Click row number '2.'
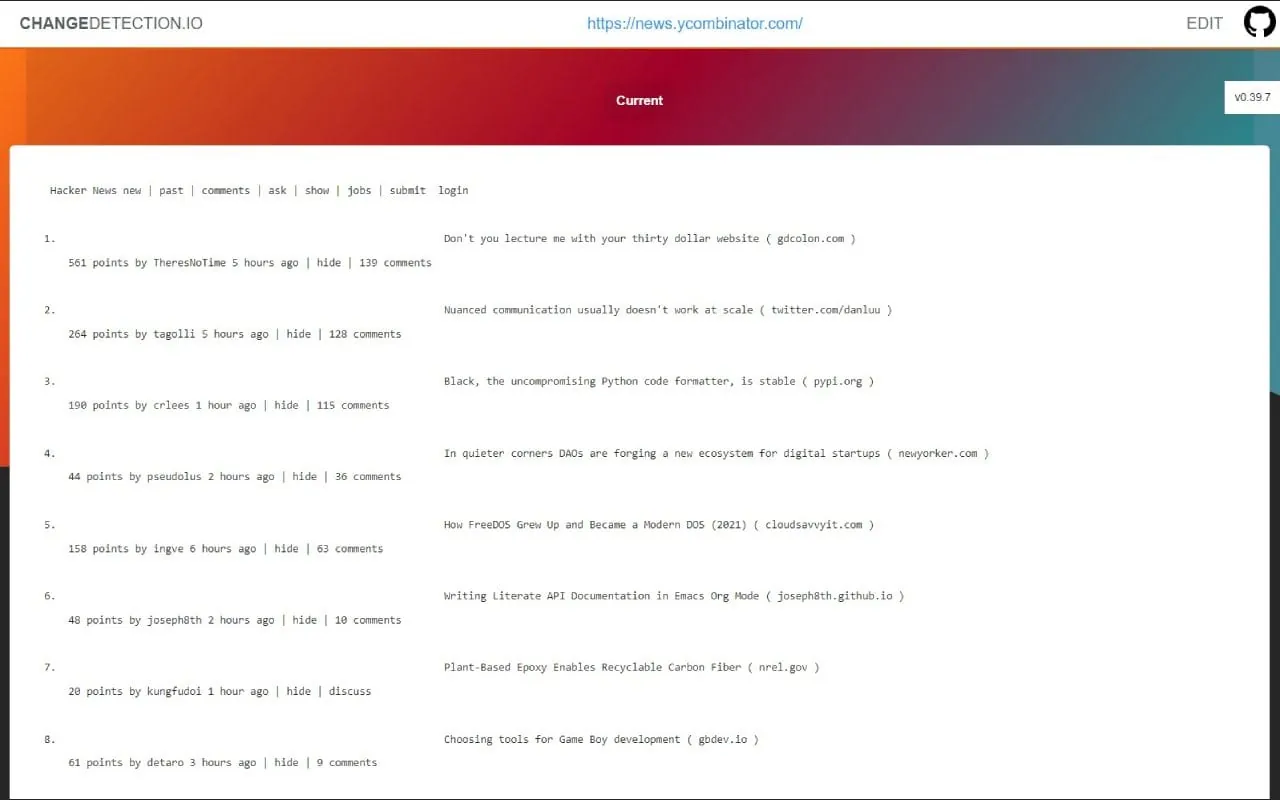 click(50, 310)
